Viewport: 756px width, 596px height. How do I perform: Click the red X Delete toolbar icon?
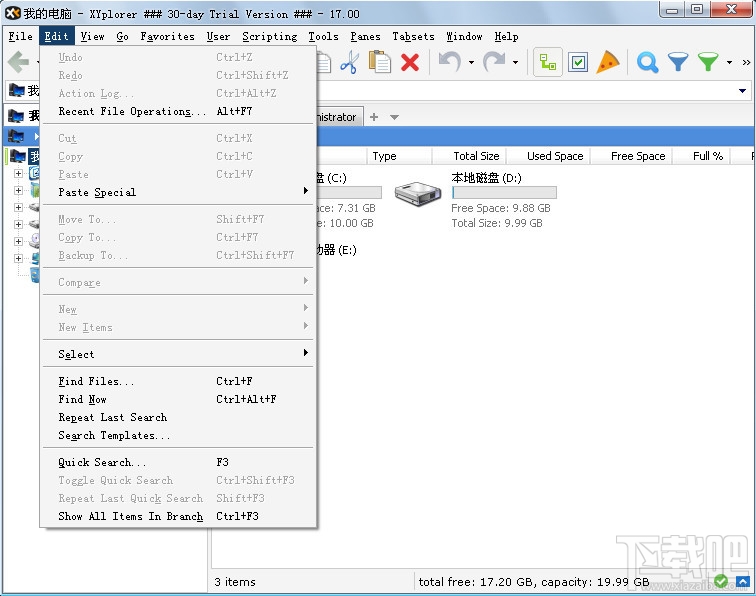point(410,63)
